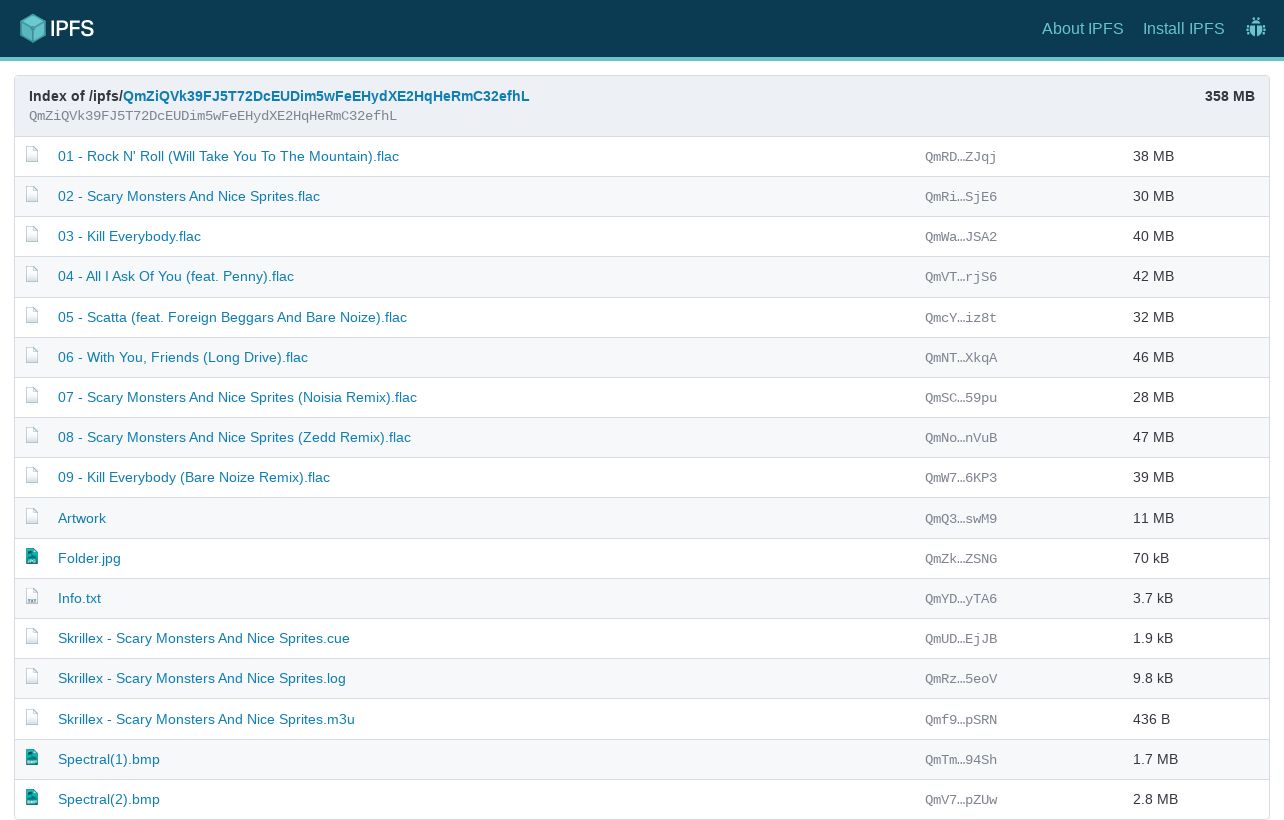Click the 436 B size of m3u file

click(1151, 719)
